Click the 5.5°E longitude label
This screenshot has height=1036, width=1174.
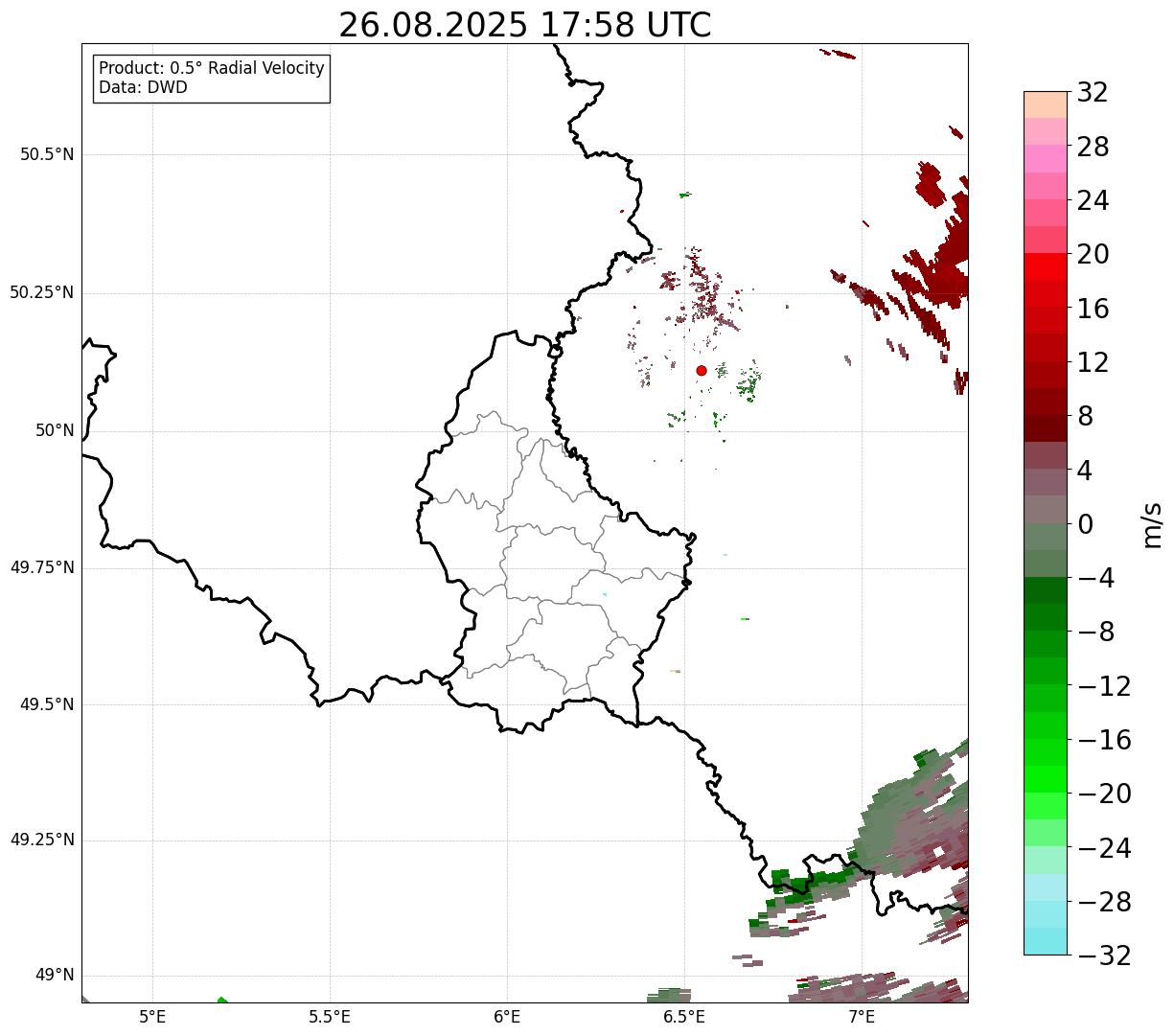[330, 1017]
